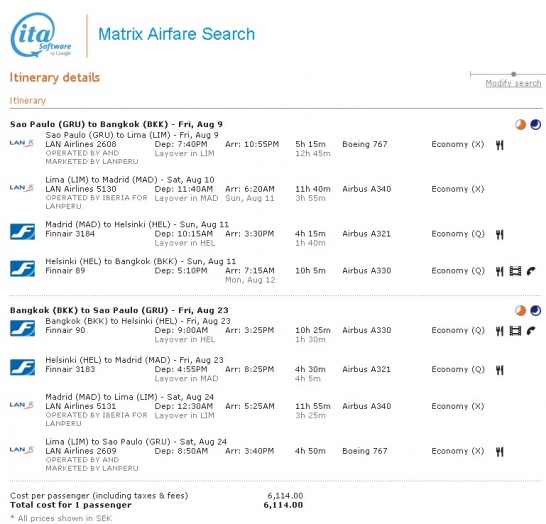546x524 pixels.
Task: Click the meal icon for LAN Airlines 2608
Action: 500,145
